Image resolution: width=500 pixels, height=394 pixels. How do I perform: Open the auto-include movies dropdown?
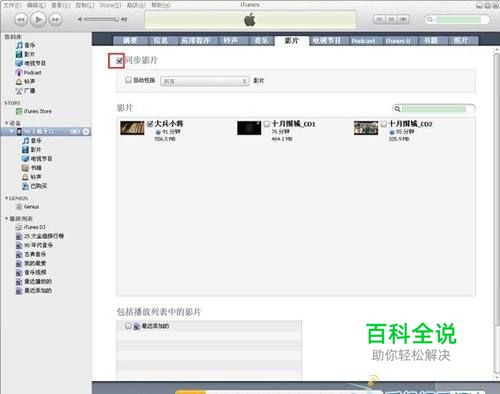(x=205, y=81)
